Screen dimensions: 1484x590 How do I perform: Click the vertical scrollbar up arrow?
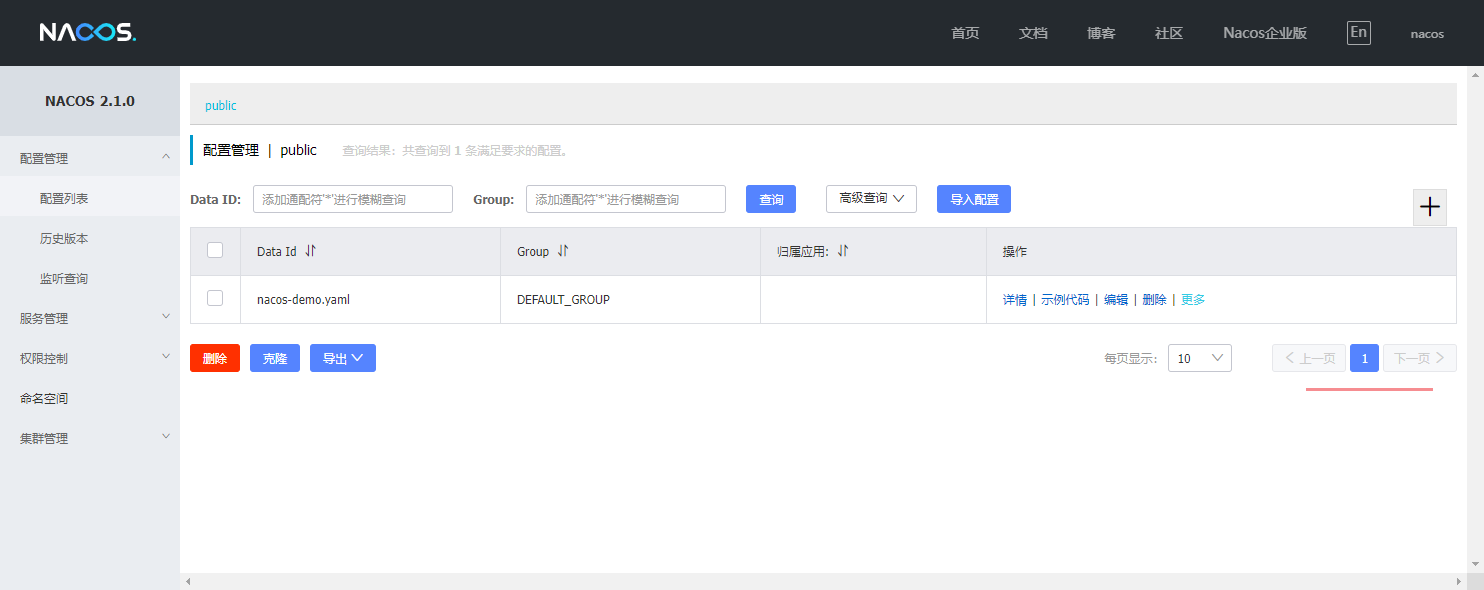point(1475,74)
